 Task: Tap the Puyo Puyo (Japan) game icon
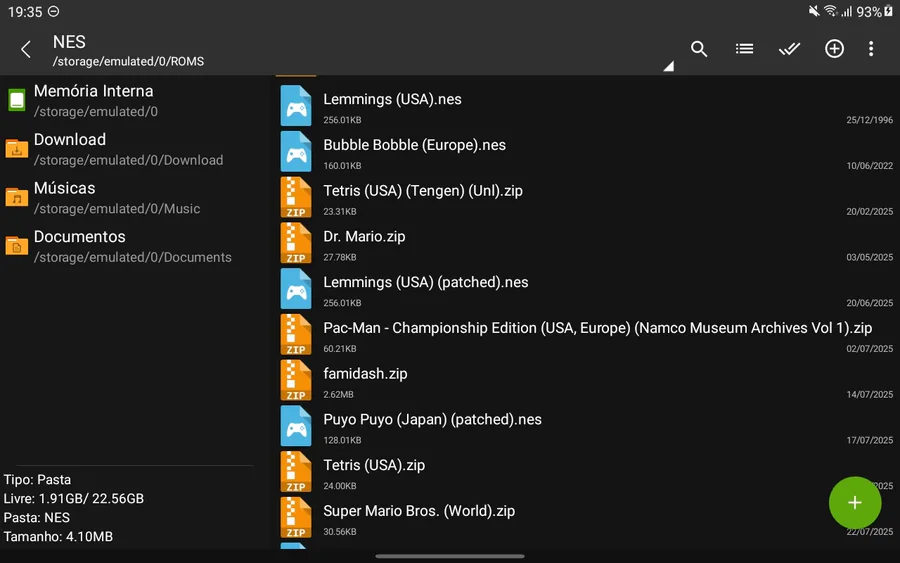pyautogui.click(x=296, y=426)
